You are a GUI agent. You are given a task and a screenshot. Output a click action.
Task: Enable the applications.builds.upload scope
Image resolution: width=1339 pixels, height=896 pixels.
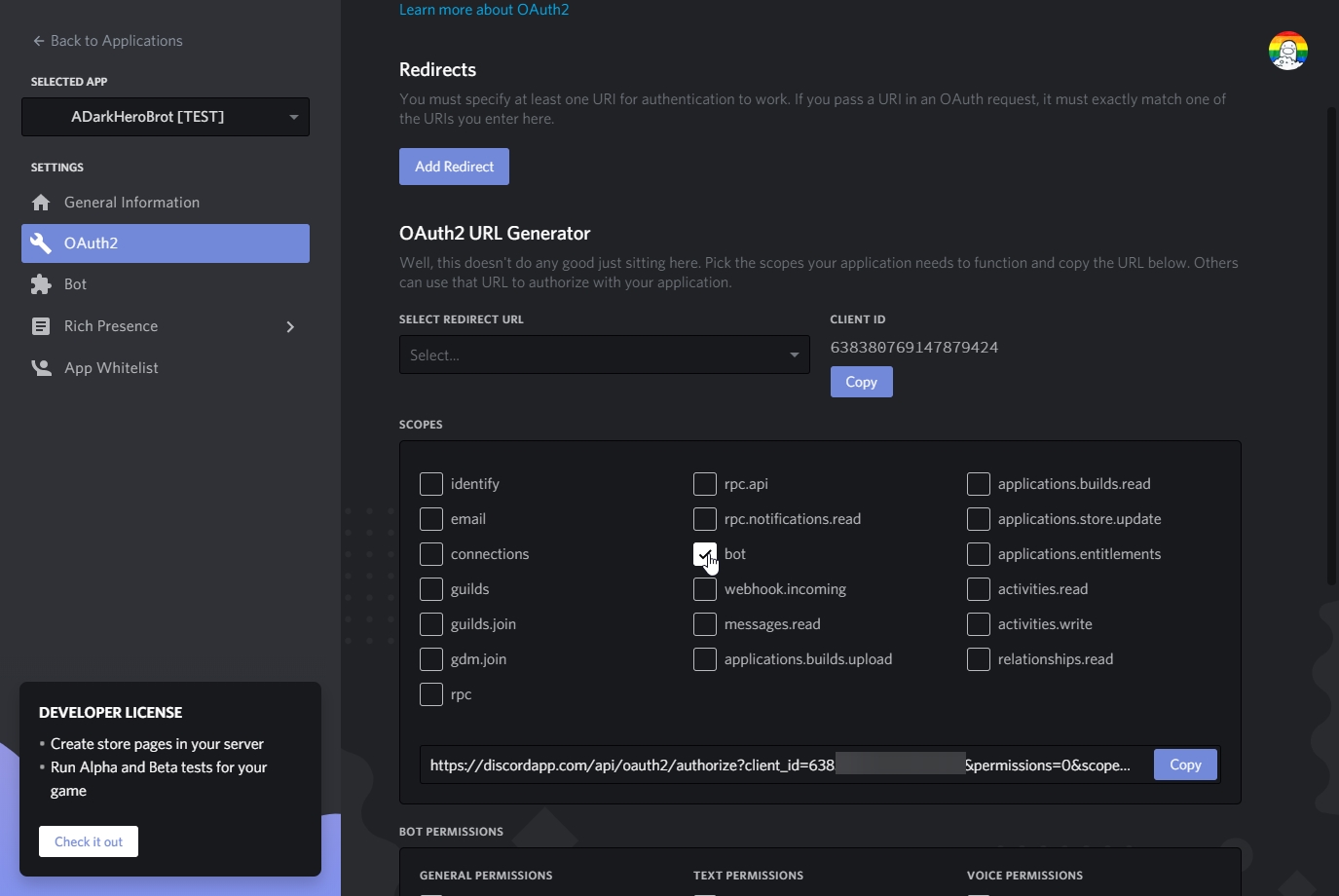tap(705, 659)
